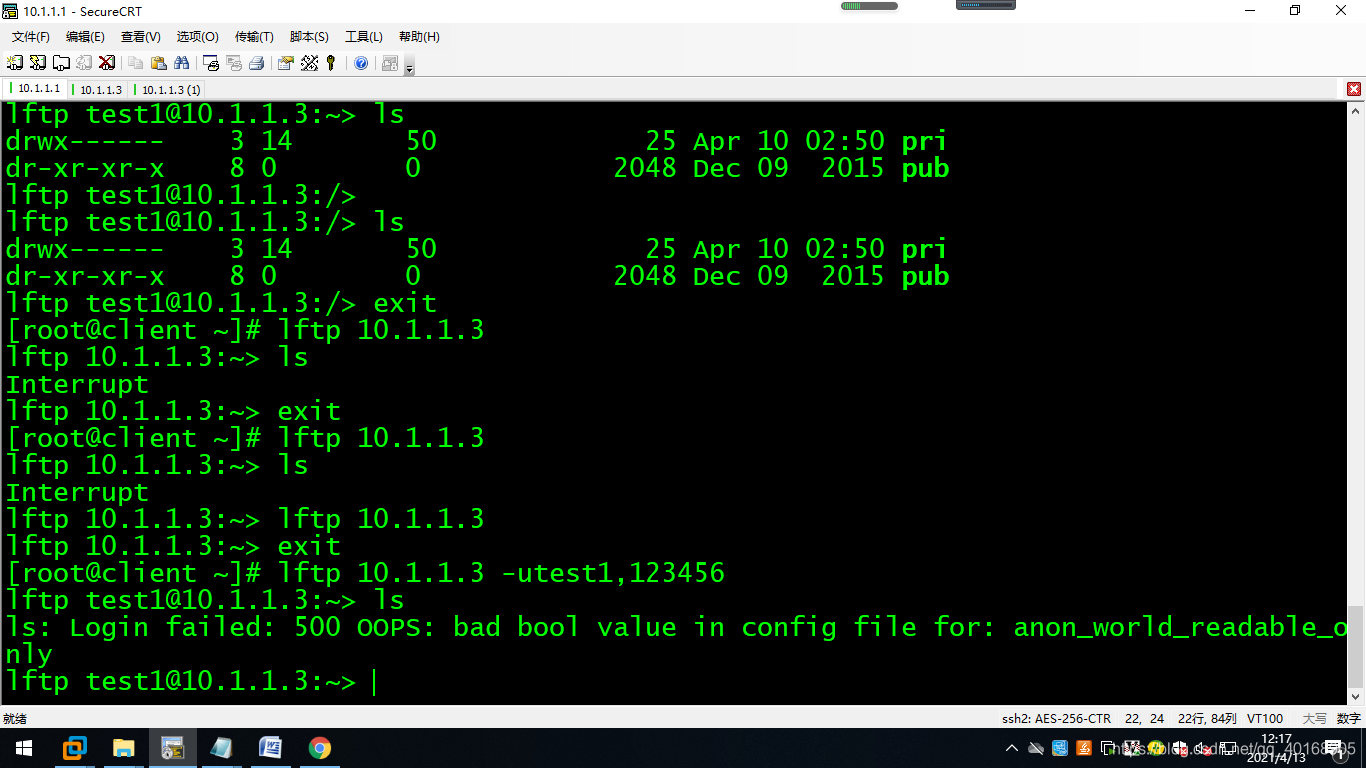1366x768 pixels.
Task: Click the Print printer icon
Action: pyautogui.click(x=257, y=63)
